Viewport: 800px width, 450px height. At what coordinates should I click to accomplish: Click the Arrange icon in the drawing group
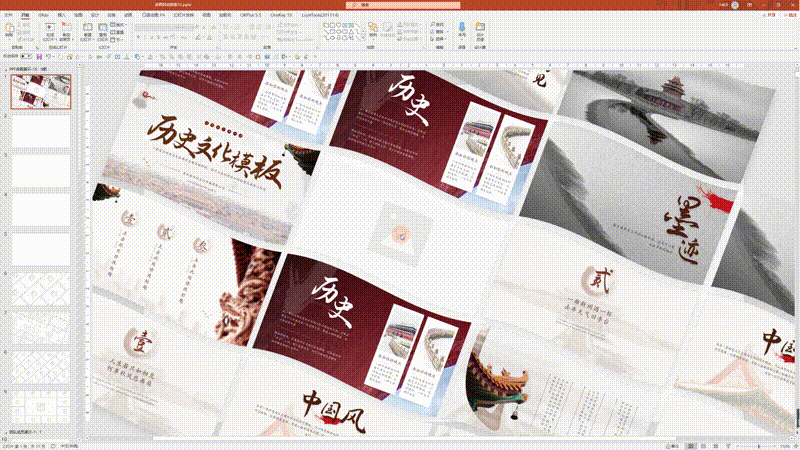click(x=373, y=28)
